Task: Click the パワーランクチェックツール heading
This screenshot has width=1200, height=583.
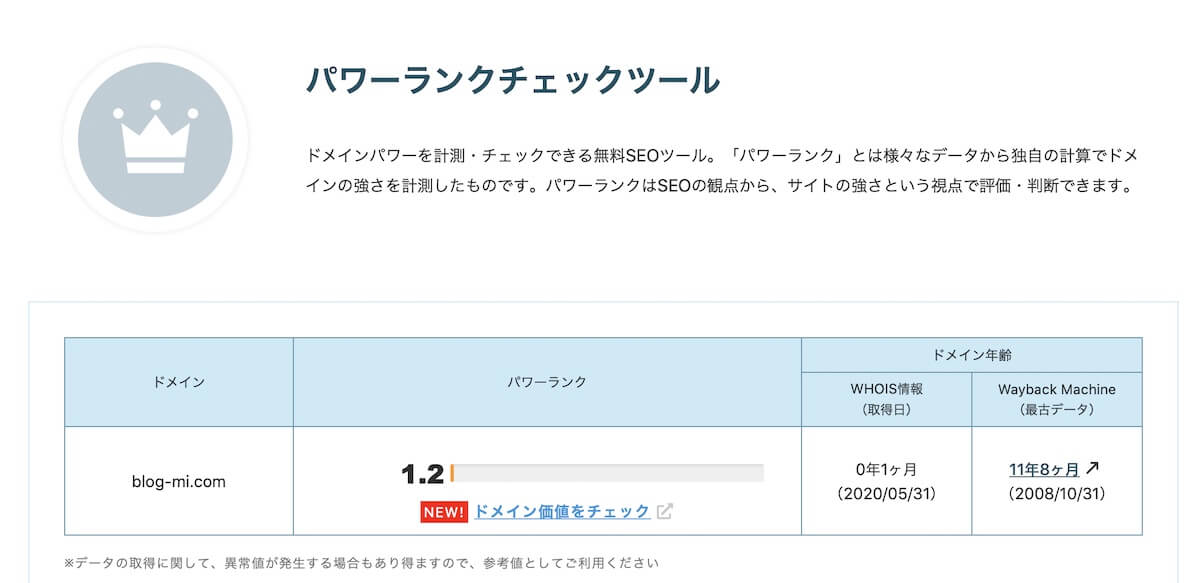Action: point(513,79)
